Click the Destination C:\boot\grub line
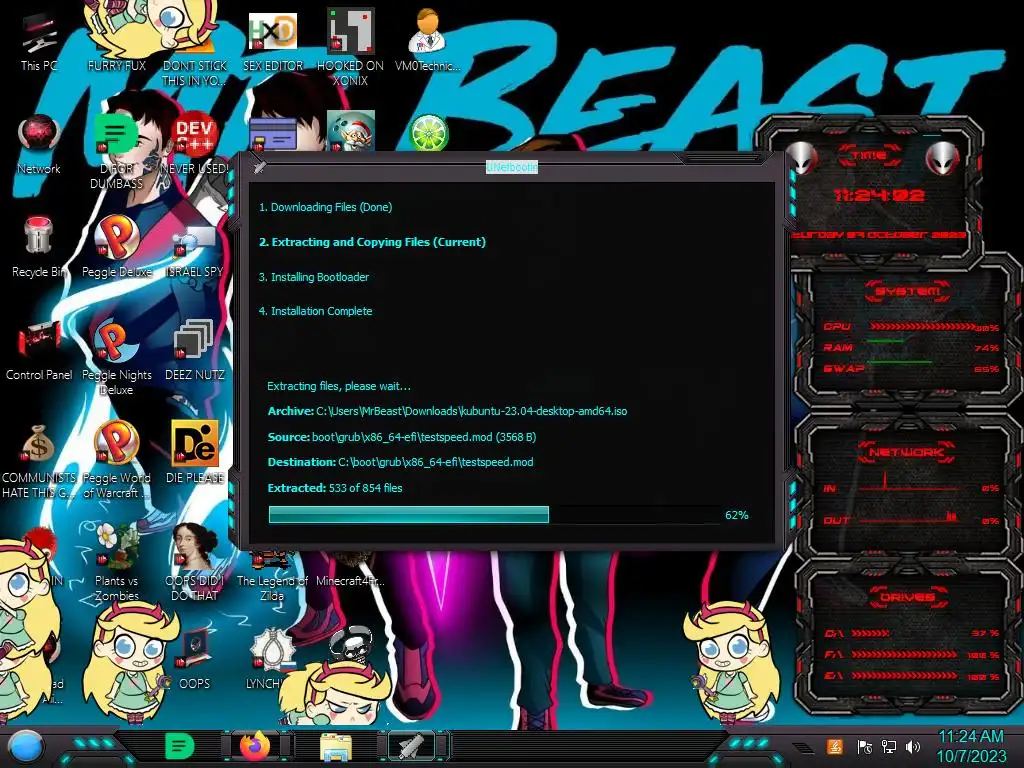Viewport: 1024px width, 768px height. [x=400, y=462]
